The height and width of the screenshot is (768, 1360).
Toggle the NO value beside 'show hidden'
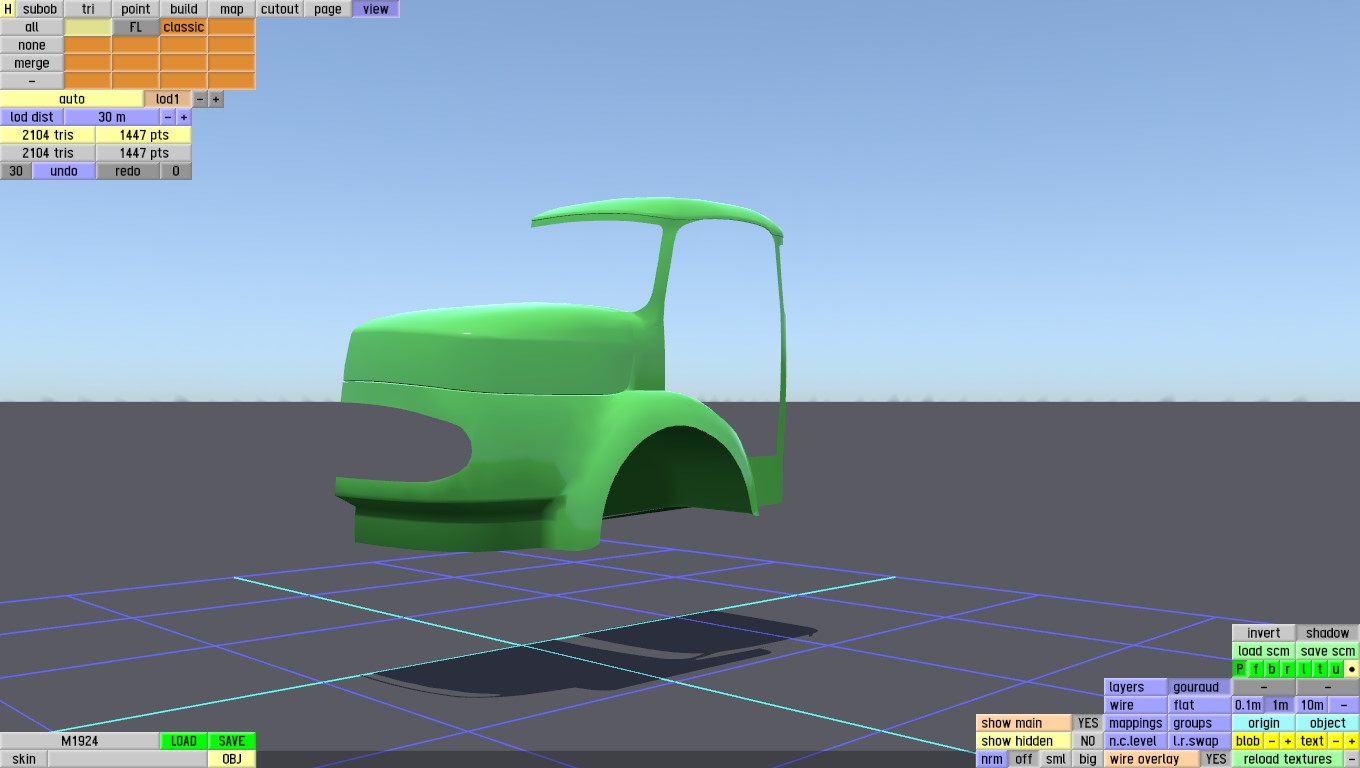pyautogui.click(x=1088, y=741)
